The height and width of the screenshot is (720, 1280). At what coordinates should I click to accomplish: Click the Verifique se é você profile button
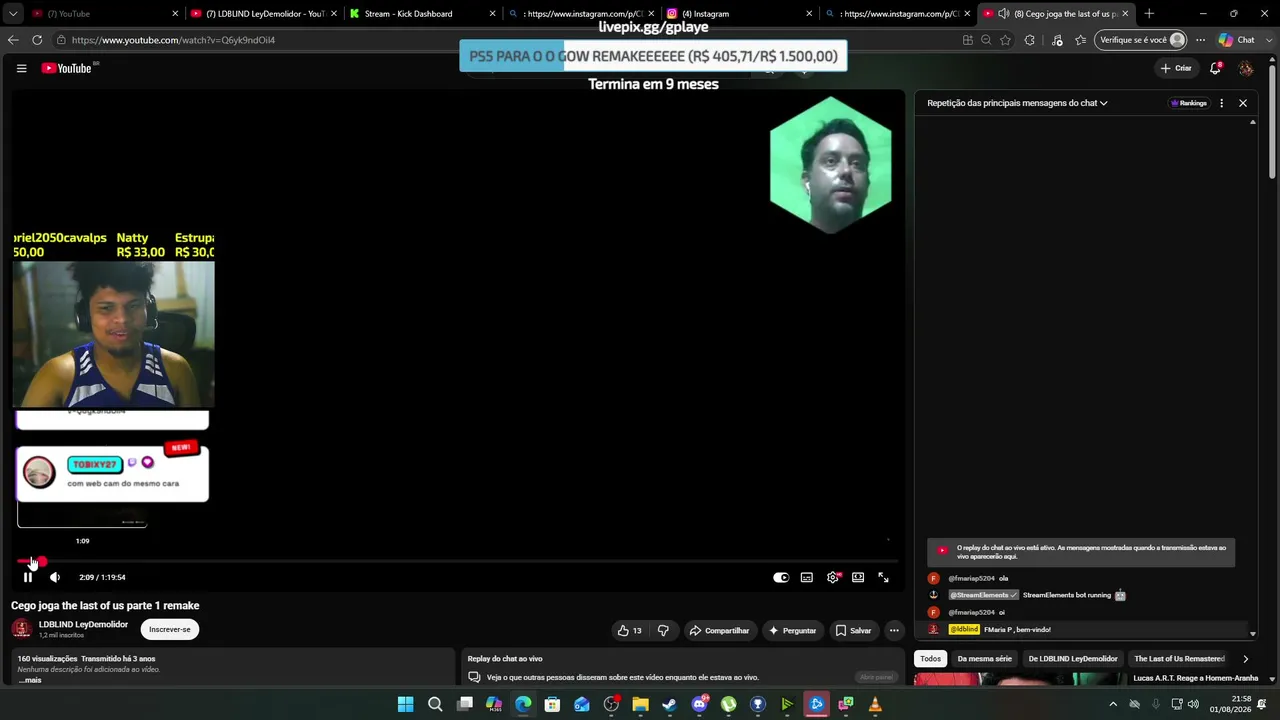(1142, 40)
